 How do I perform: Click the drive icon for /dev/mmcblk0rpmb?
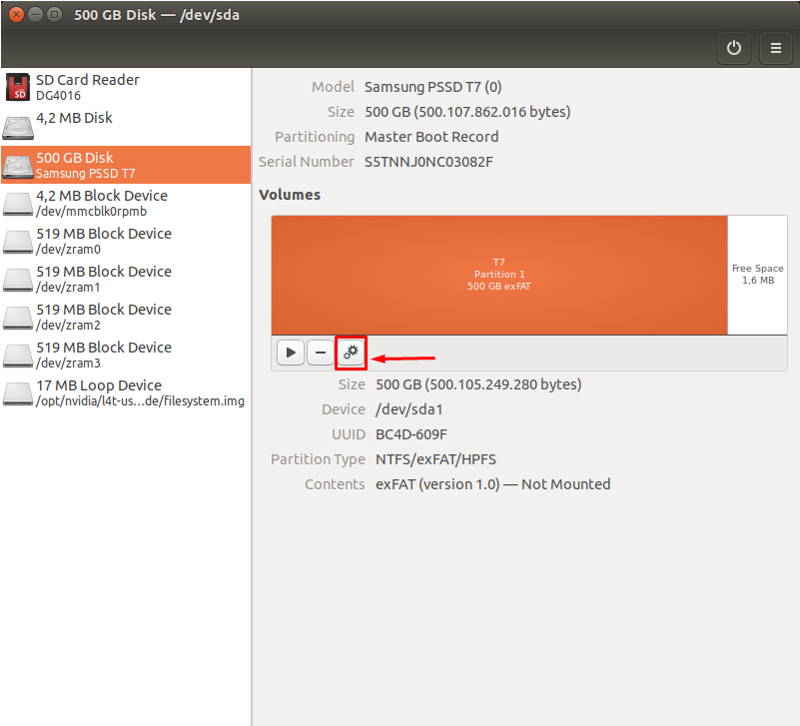click(18, 204)
